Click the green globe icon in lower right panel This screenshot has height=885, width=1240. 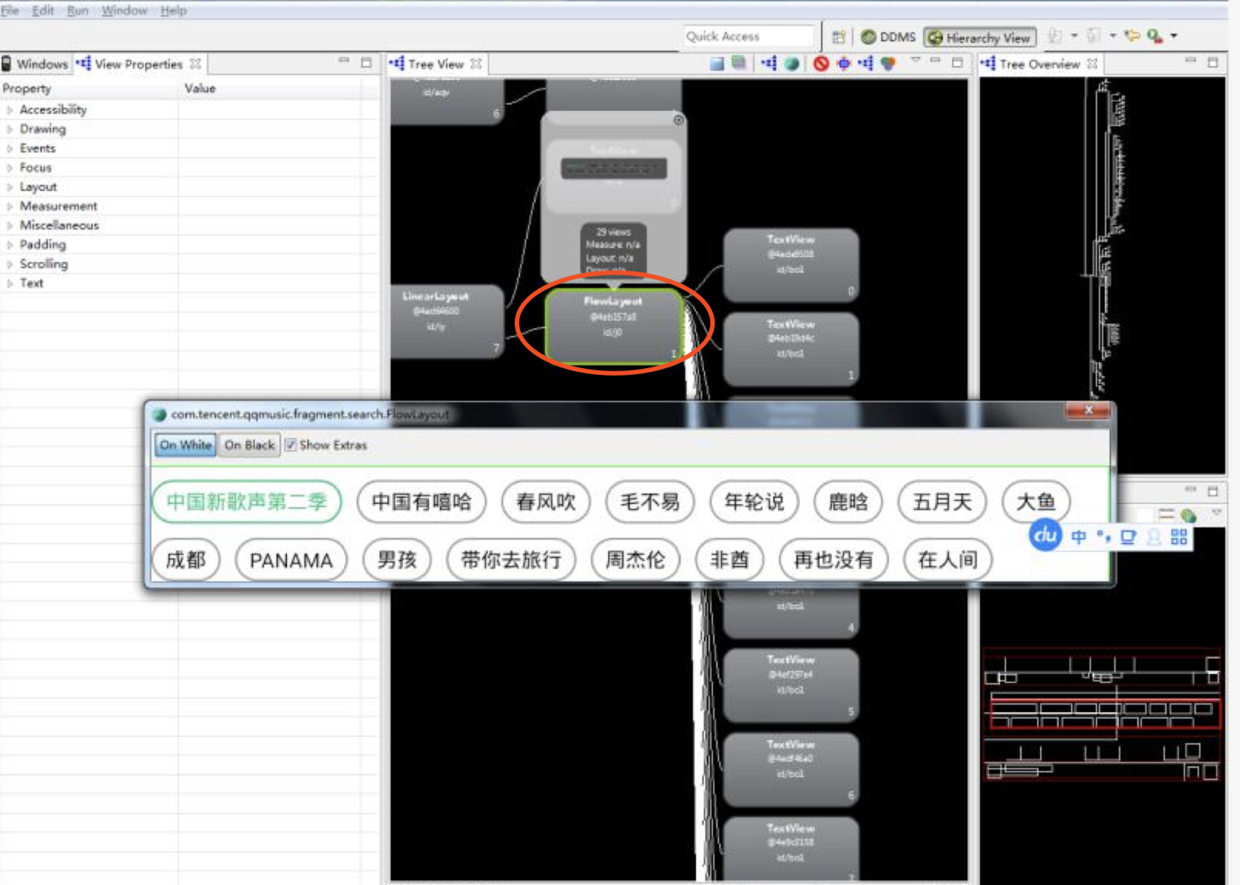1188,514
